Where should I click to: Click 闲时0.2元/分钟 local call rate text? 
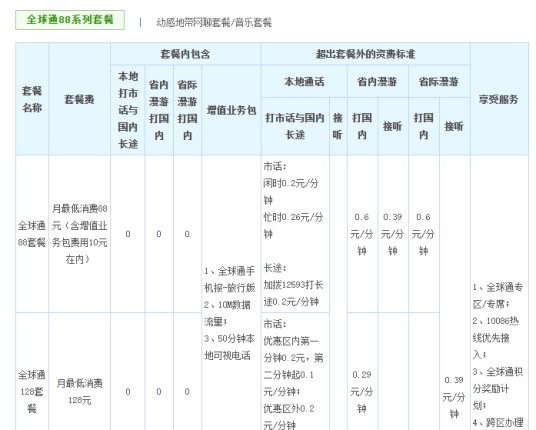(x=291, y=191)
